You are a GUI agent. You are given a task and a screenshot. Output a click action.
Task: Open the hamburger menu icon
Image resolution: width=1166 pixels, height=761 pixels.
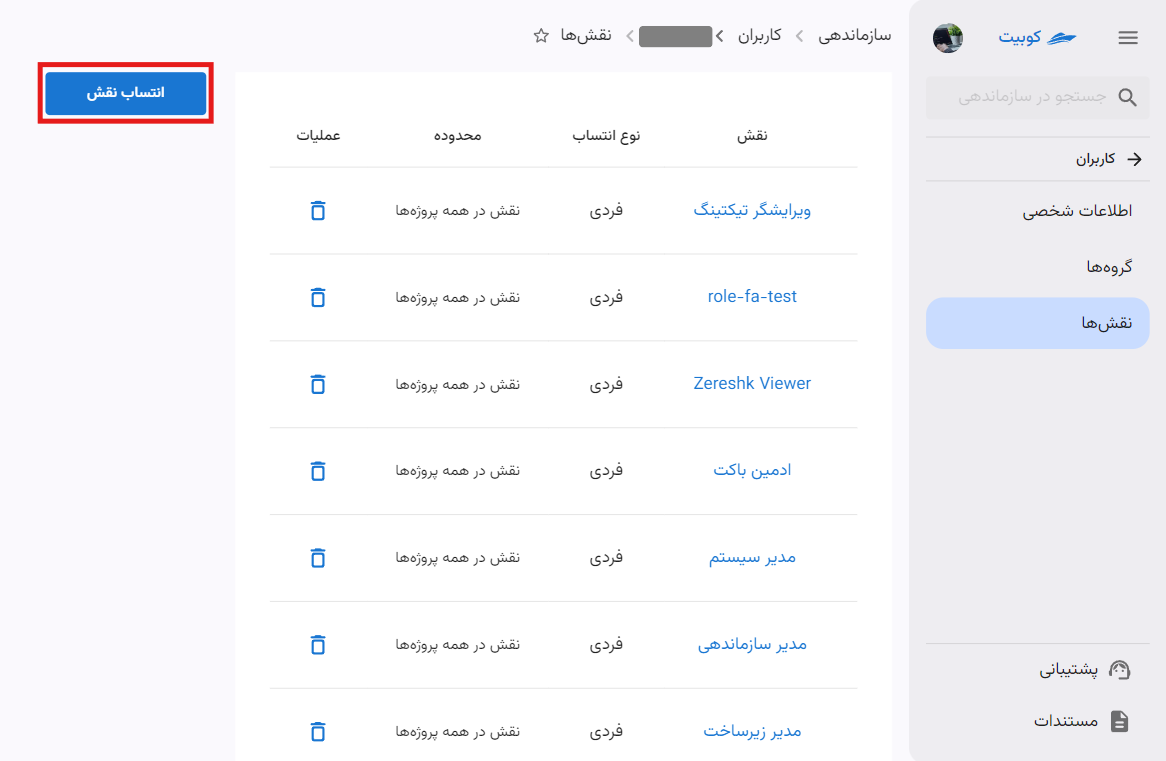point(1127,37)
